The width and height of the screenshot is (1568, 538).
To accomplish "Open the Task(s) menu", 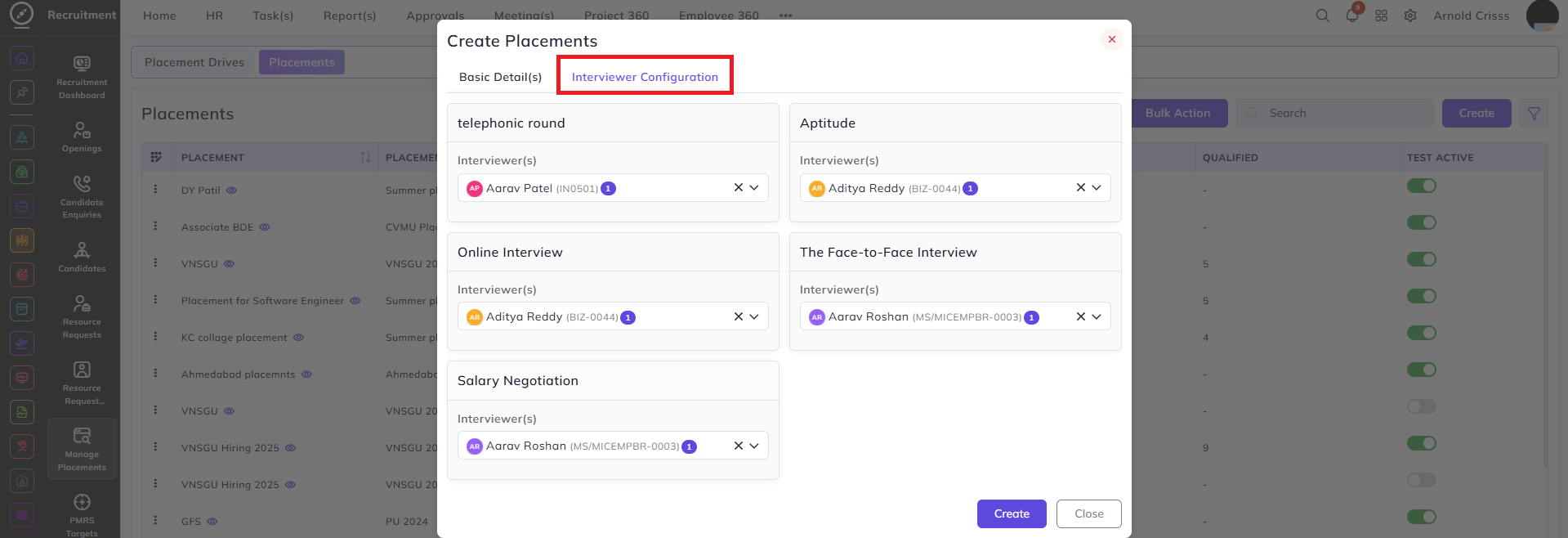I will [x=273, y=16].
